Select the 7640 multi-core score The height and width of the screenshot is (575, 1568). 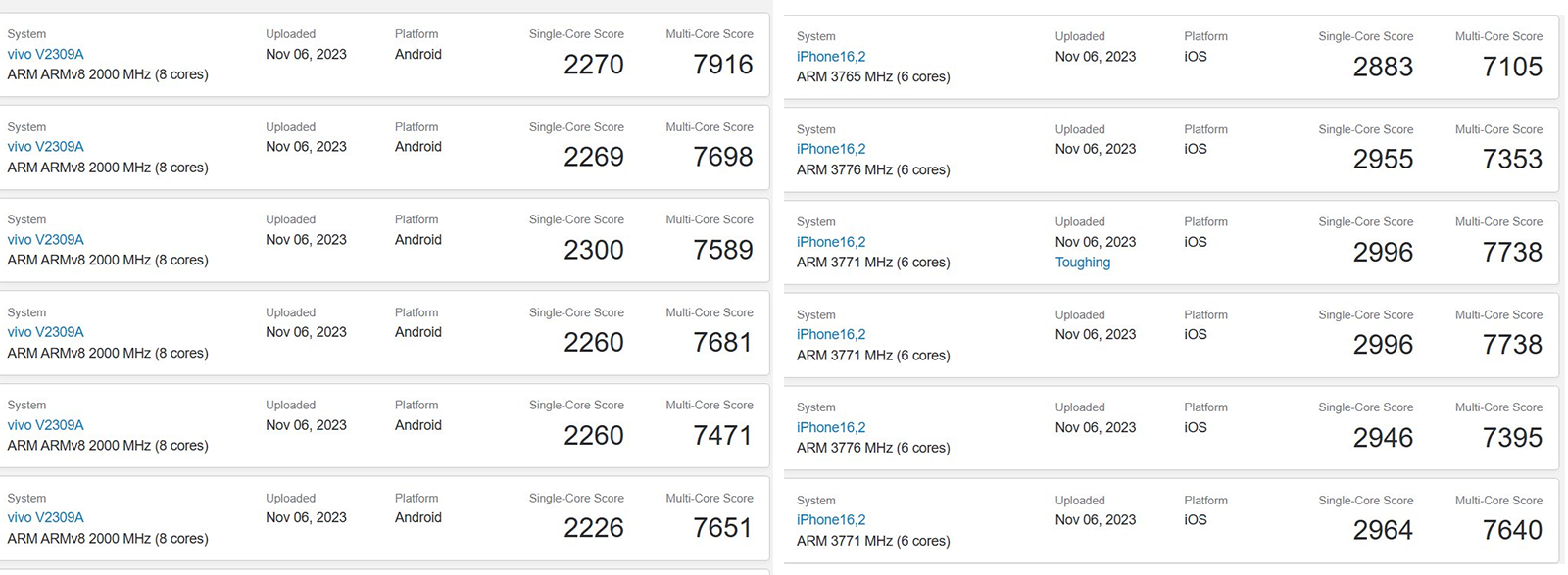coord(1512,530)
